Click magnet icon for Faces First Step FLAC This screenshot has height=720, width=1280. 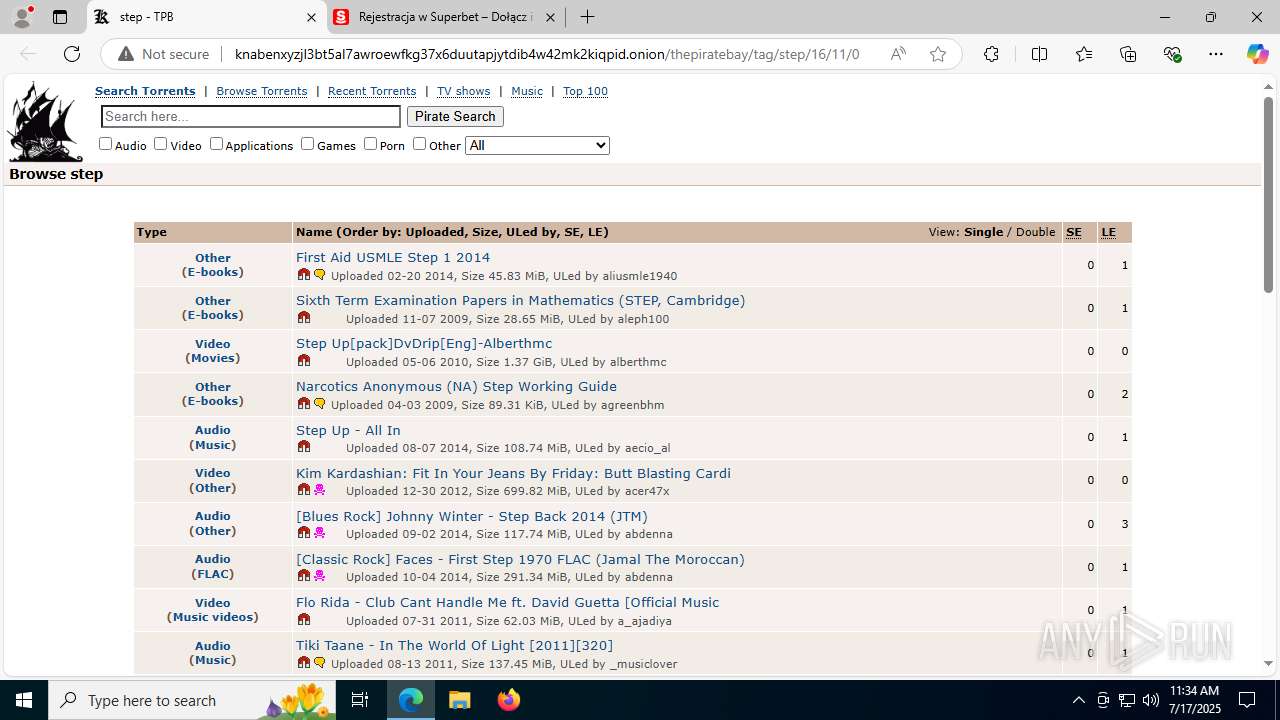coord(304,576)
